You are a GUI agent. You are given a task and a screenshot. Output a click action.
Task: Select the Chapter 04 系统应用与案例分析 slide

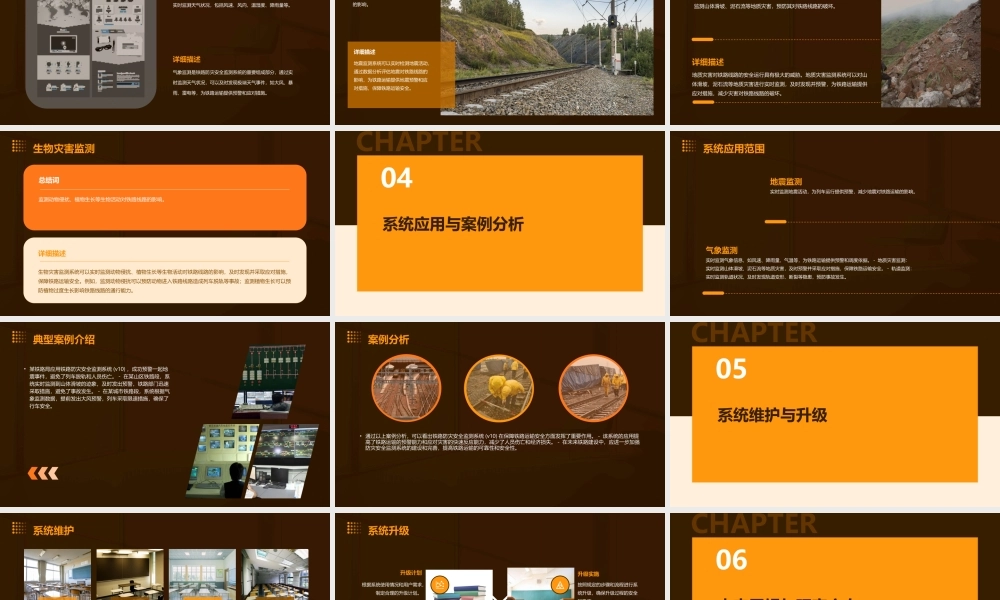499,223
